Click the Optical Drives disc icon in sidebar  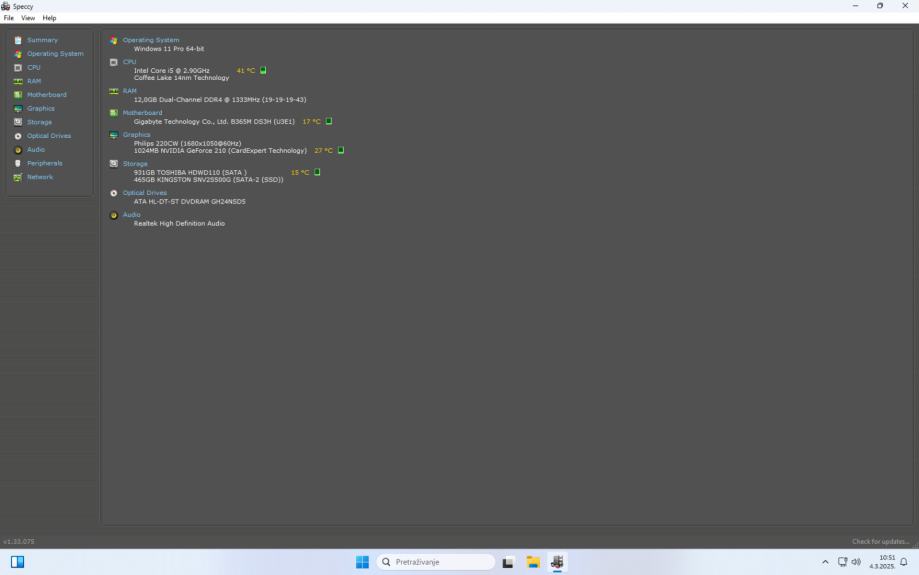(18, 136)
